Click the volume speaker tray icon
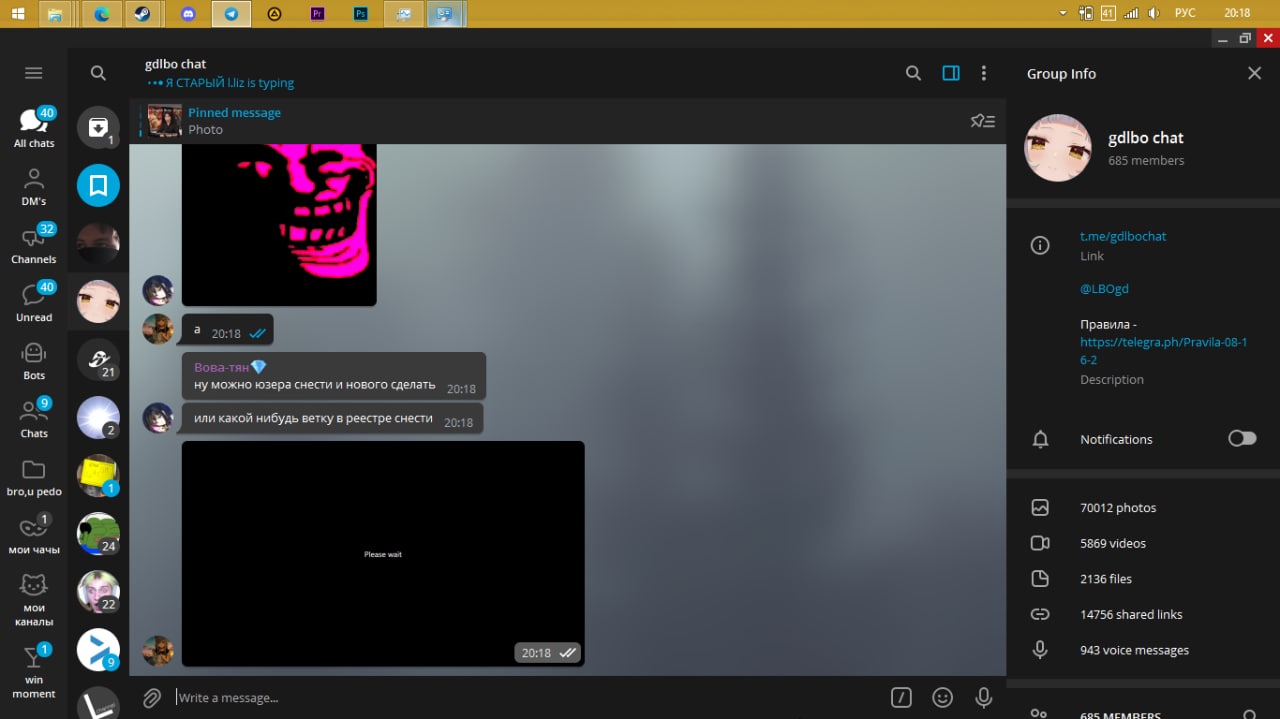 coord(1154,13)
